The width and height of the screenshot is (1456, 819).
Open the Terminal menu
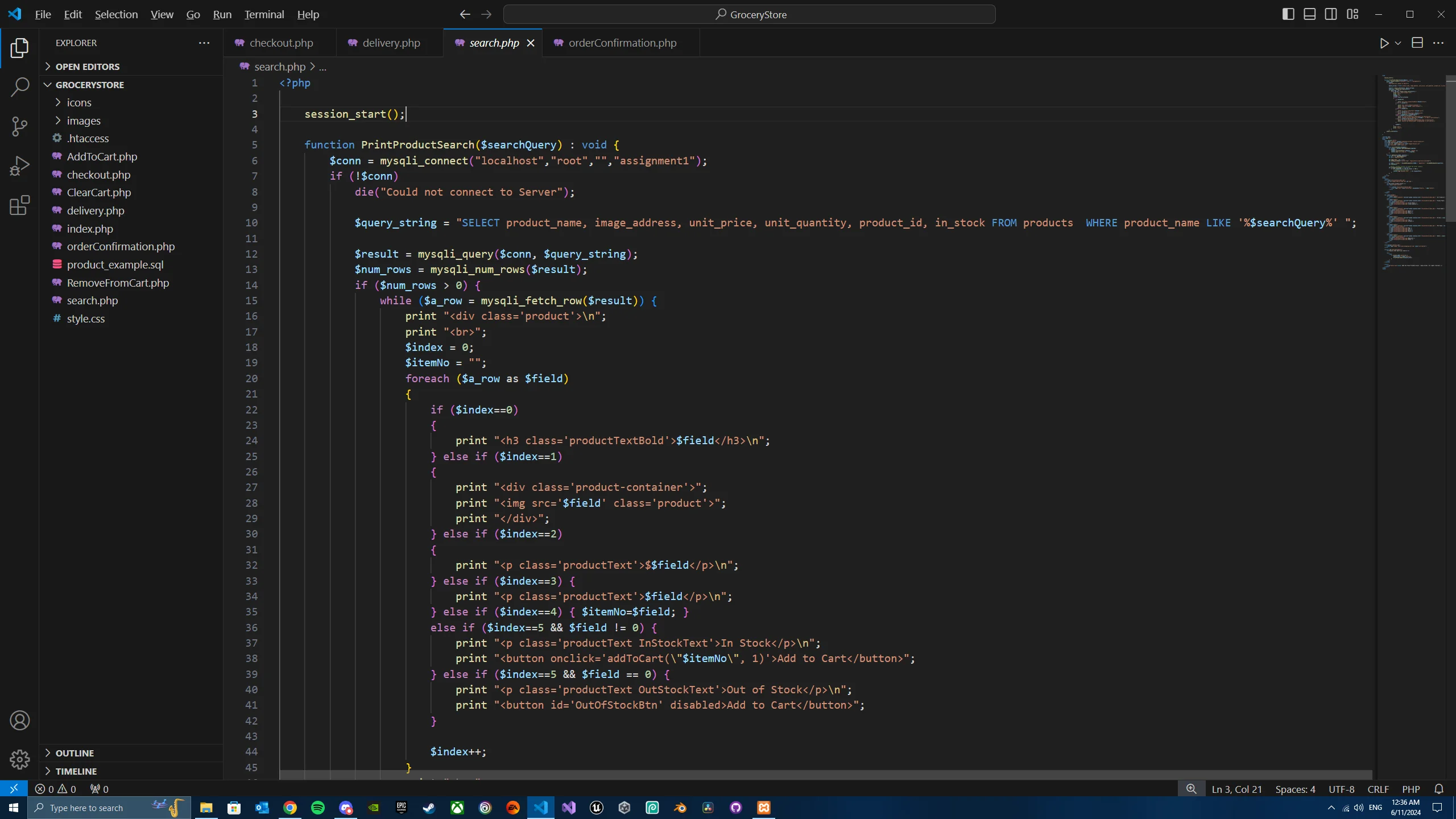pos(264,14)
